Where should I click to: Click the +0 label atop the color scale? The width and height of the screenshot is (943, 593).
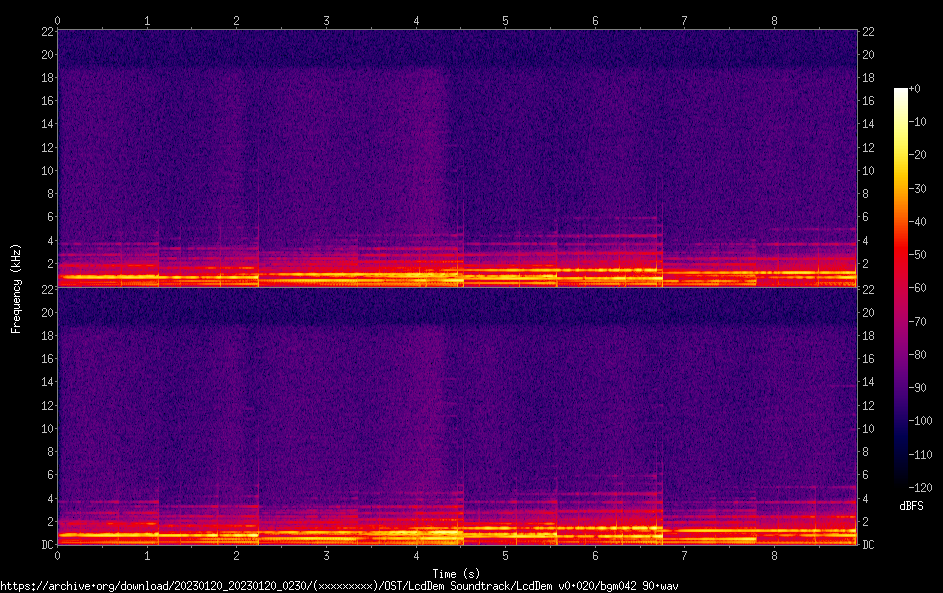(x=915, y=89)
